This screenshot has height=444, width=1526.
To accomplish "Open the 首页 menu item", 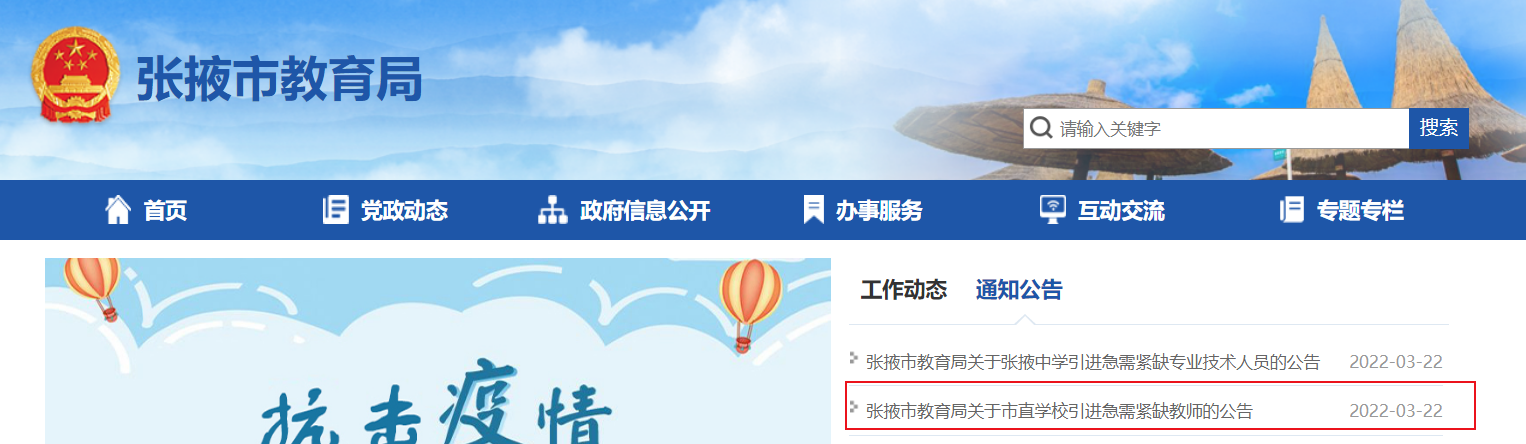I will (165, 211).
